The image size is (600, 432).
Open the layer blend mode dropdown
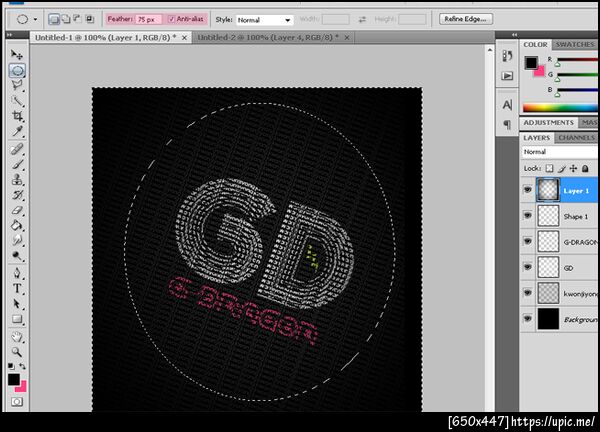(560, 152)
